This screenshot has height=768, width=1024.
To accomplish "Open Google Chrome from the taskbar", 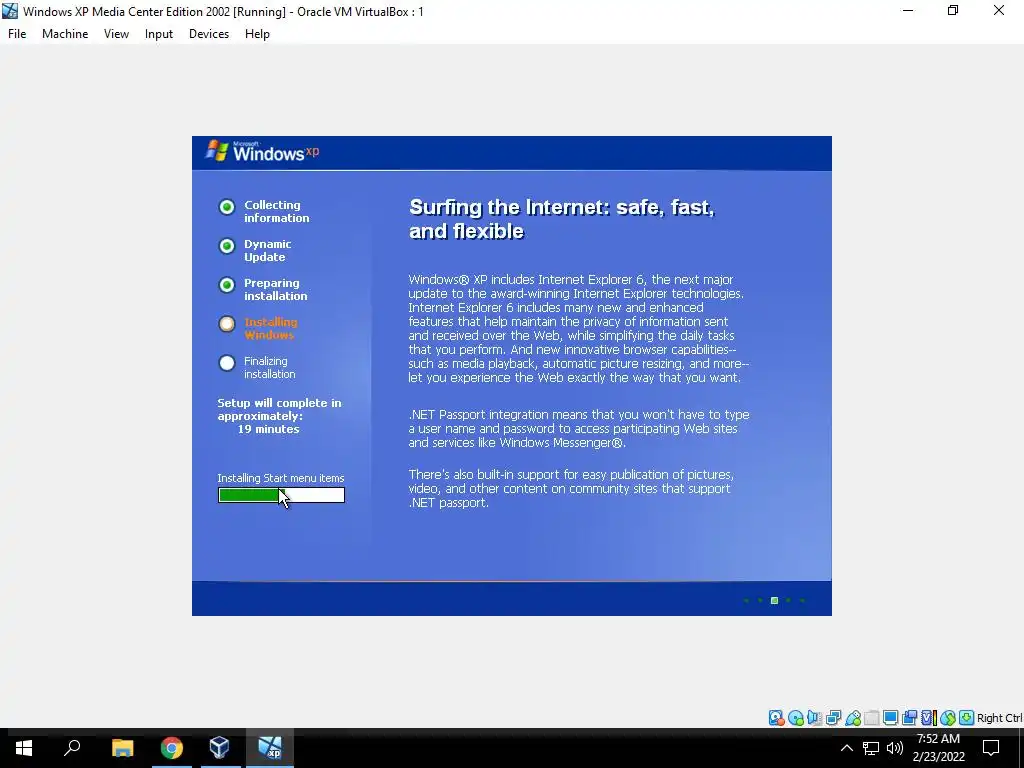I will click(172, 748).
